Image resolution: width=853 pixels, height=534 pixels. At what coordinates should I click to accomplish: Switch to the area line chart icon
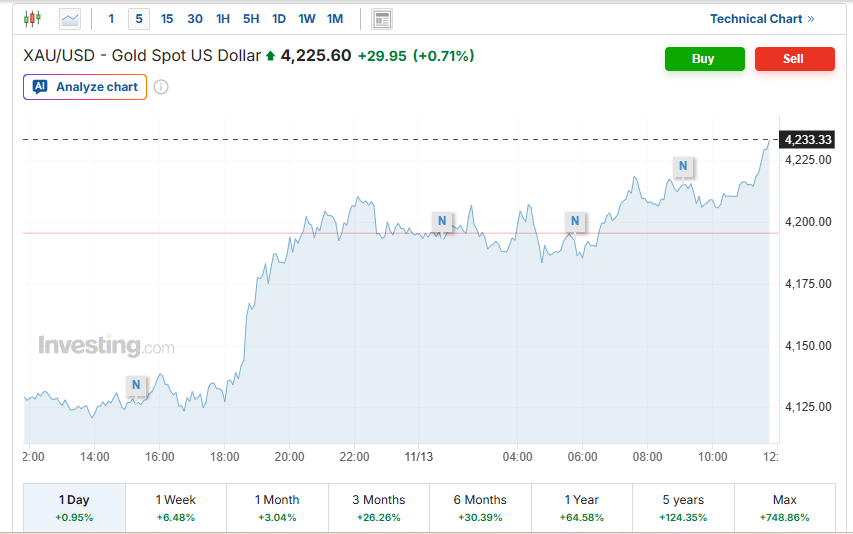(70, 19)
